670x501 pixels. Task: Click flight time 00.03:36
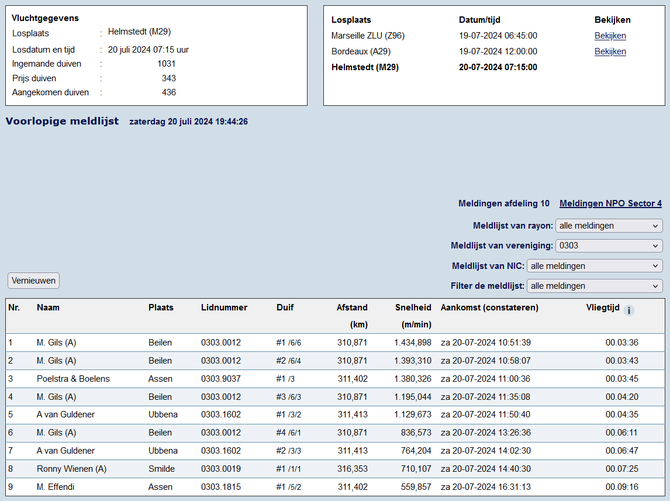click(622, 343)
